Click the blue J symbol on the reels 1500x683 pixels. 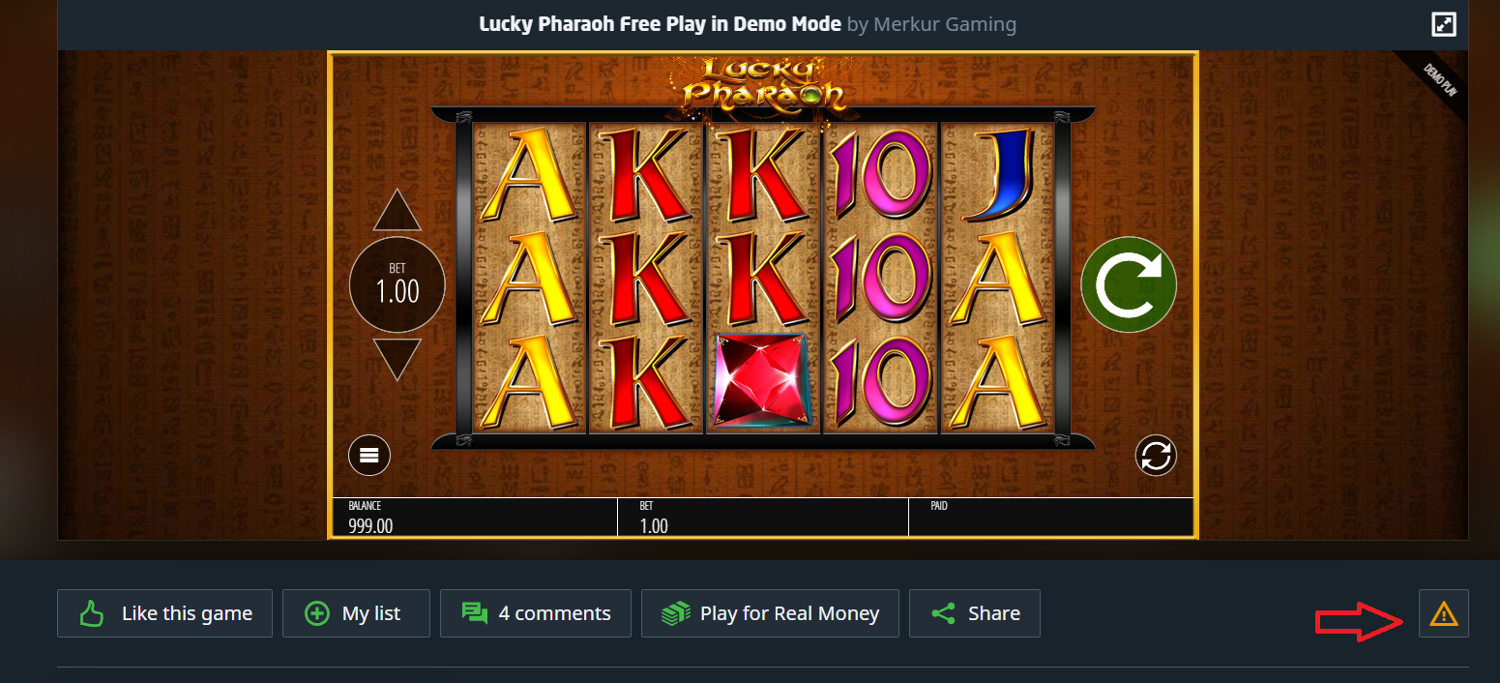click(996, 176)
